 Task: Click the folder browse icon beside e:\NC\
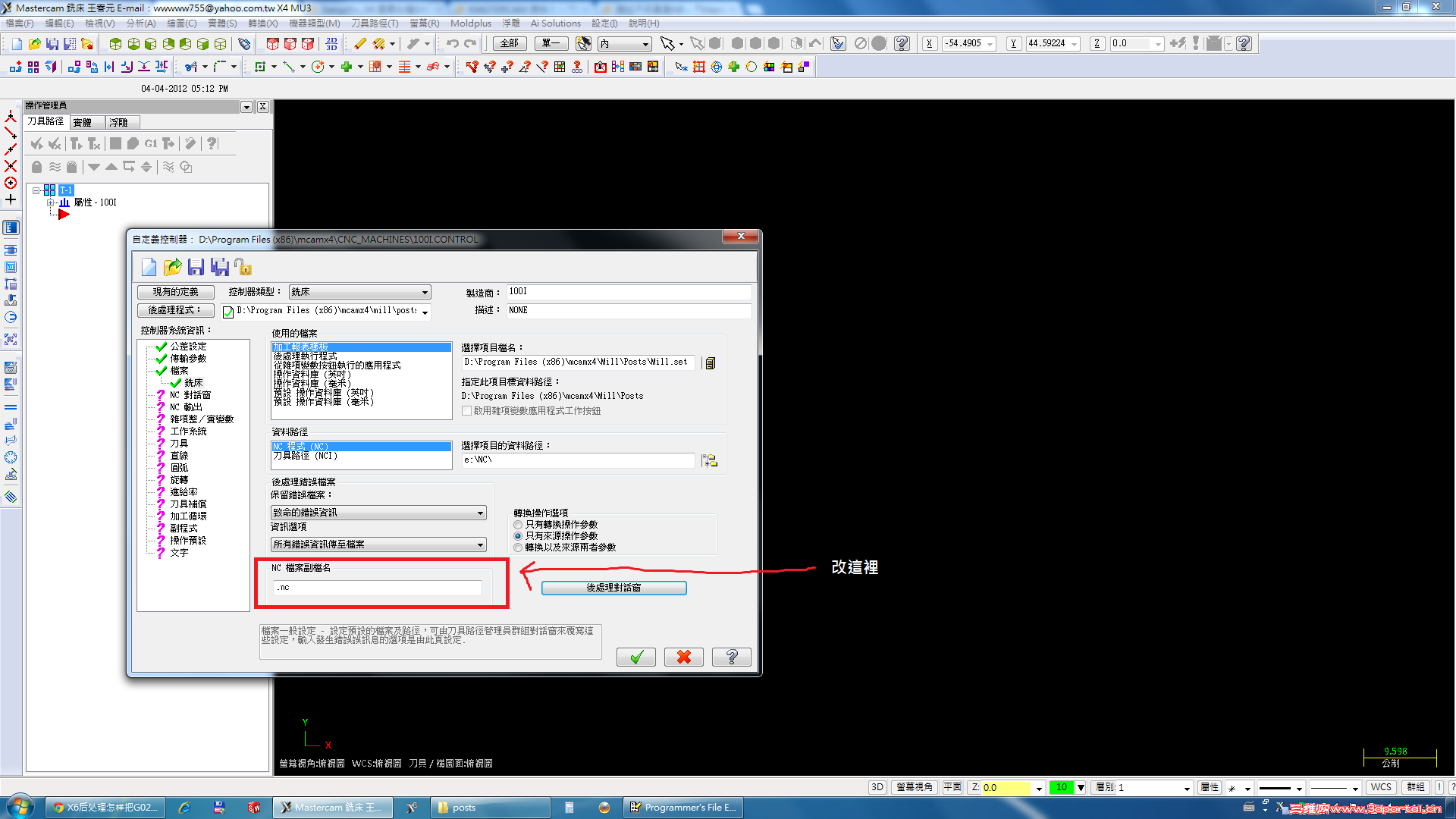point(710,460)
